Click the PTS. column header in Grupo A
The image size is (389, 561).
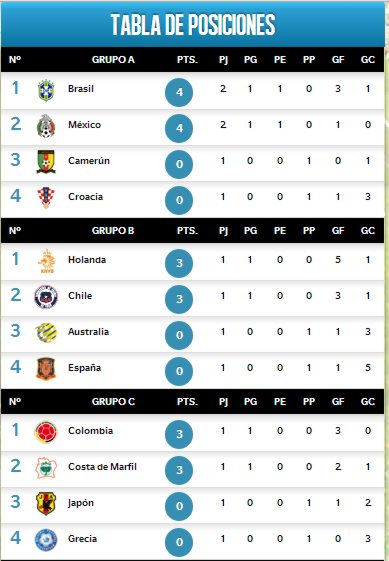point(187,59)
